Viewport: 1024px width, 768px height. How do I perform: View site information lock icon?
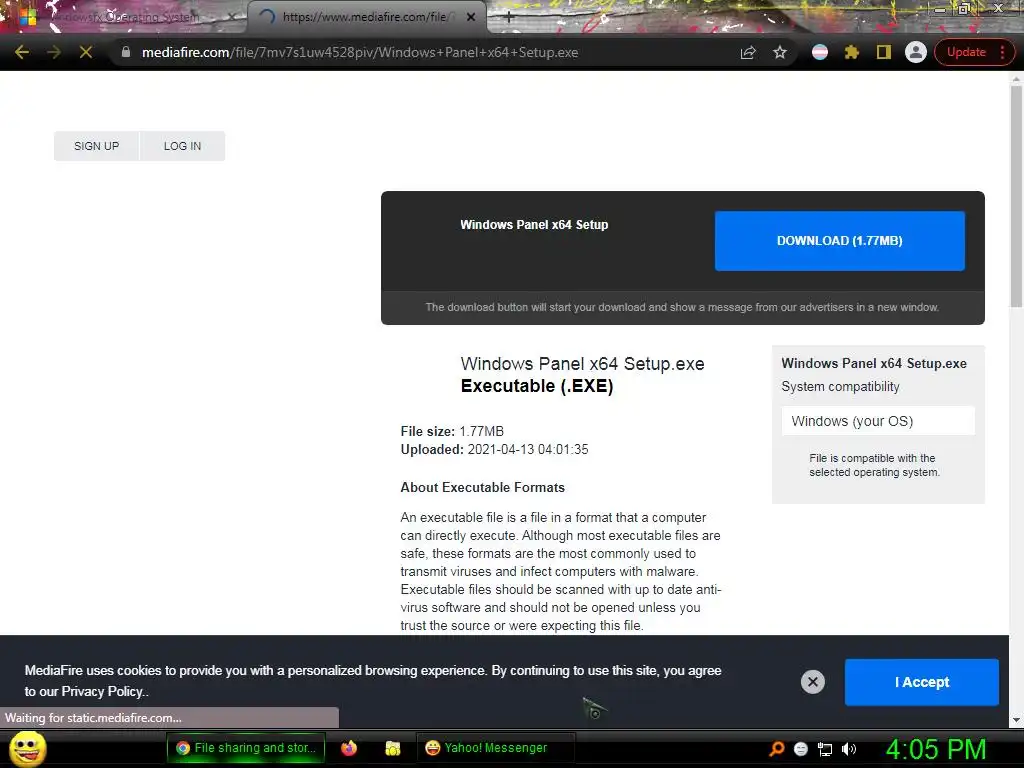(126, 52)
